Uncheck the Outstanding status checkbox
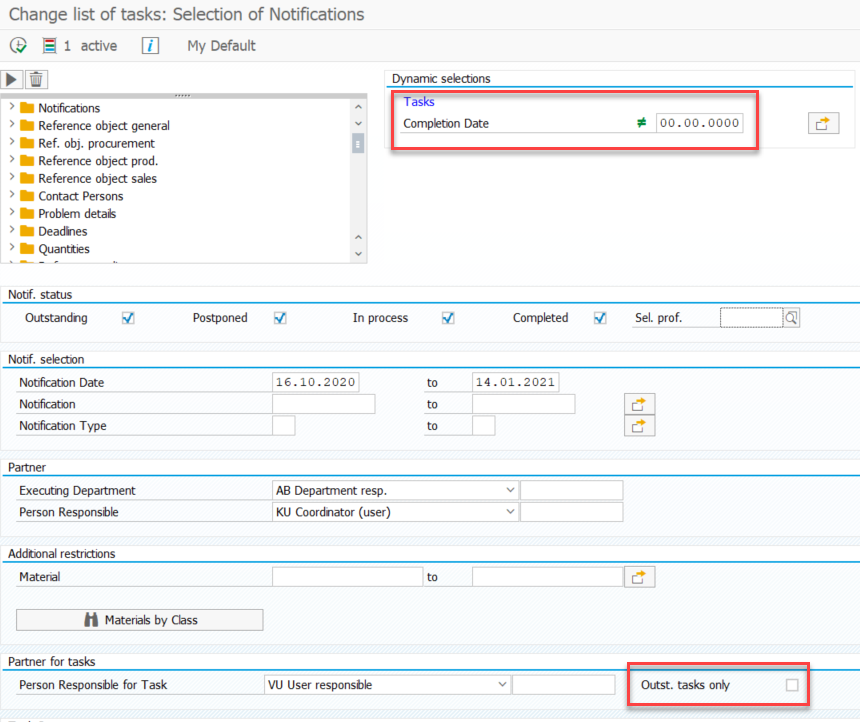The height and width of the screenshot is (722, 860). pos(128,318)
